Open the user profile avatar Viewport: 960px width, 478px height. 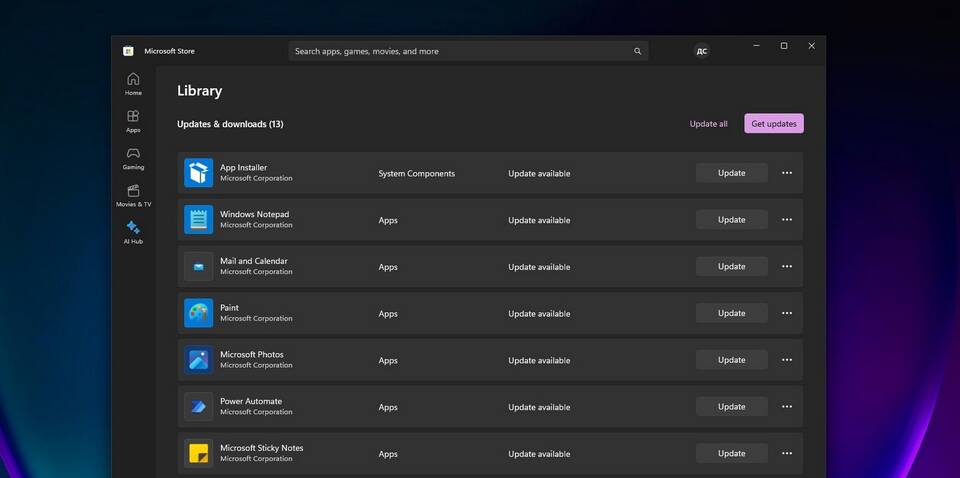(x=702, y=51)
